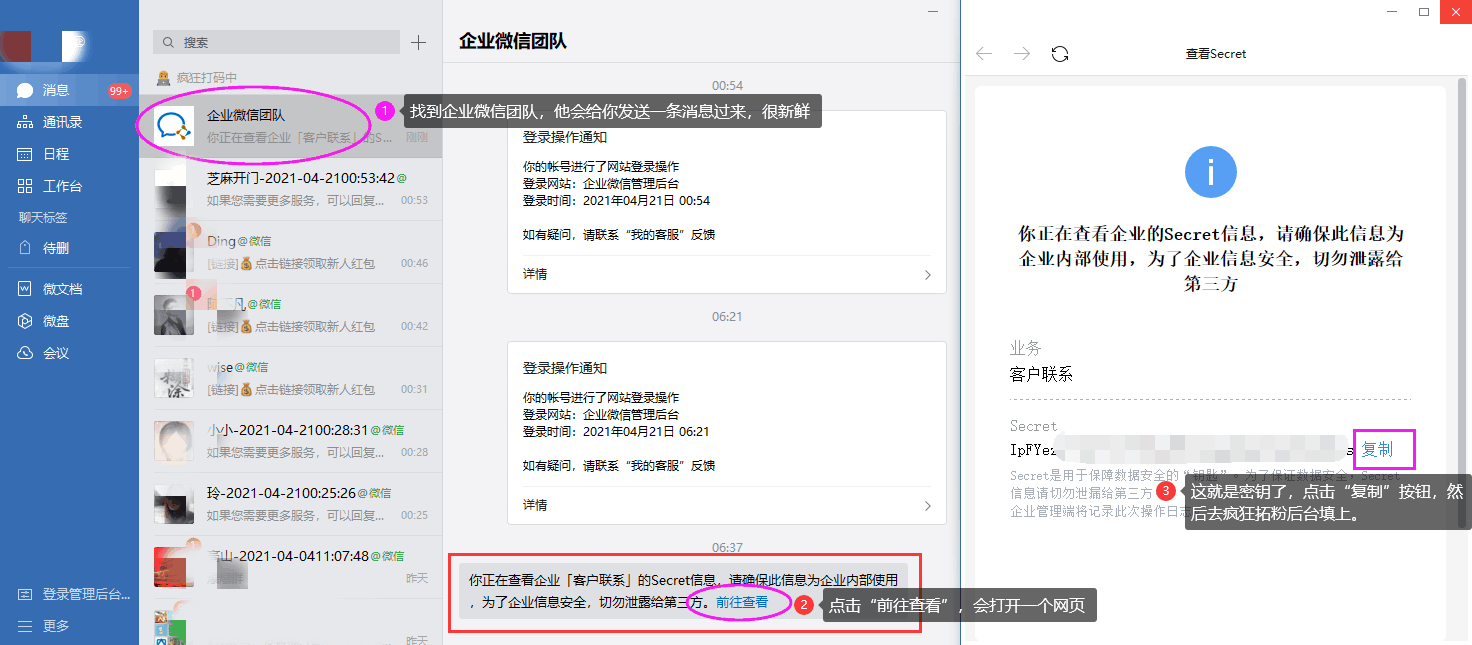
Task: Open 详情 of the 06:21 login notice
Action: click(726, 505)
